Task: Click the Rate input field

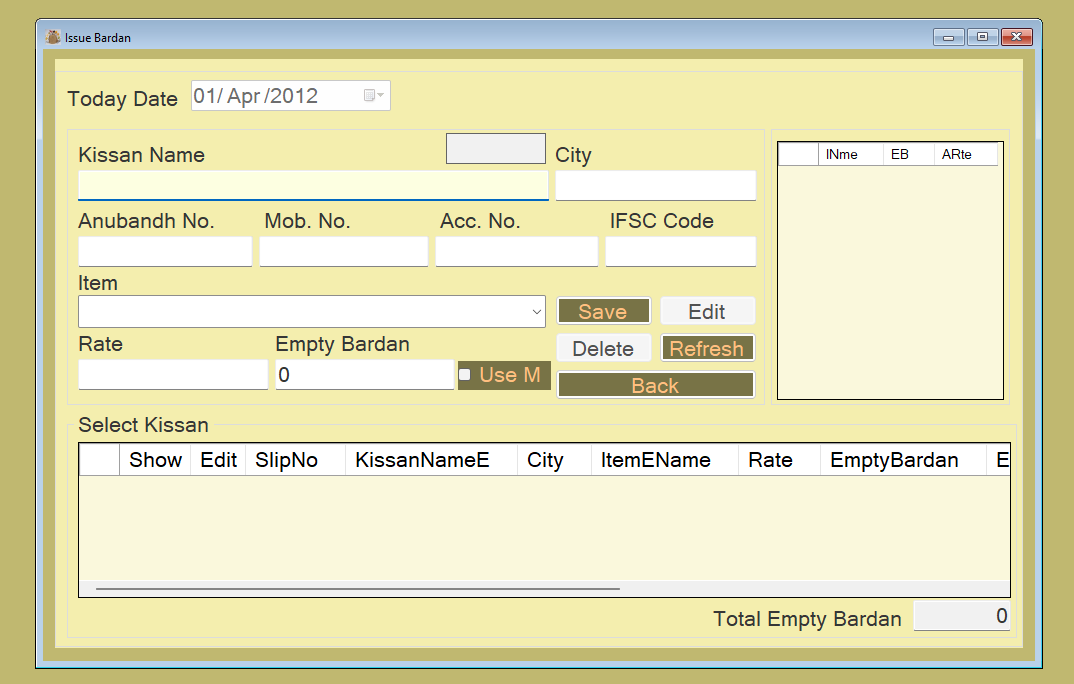Action: point(173,375)
